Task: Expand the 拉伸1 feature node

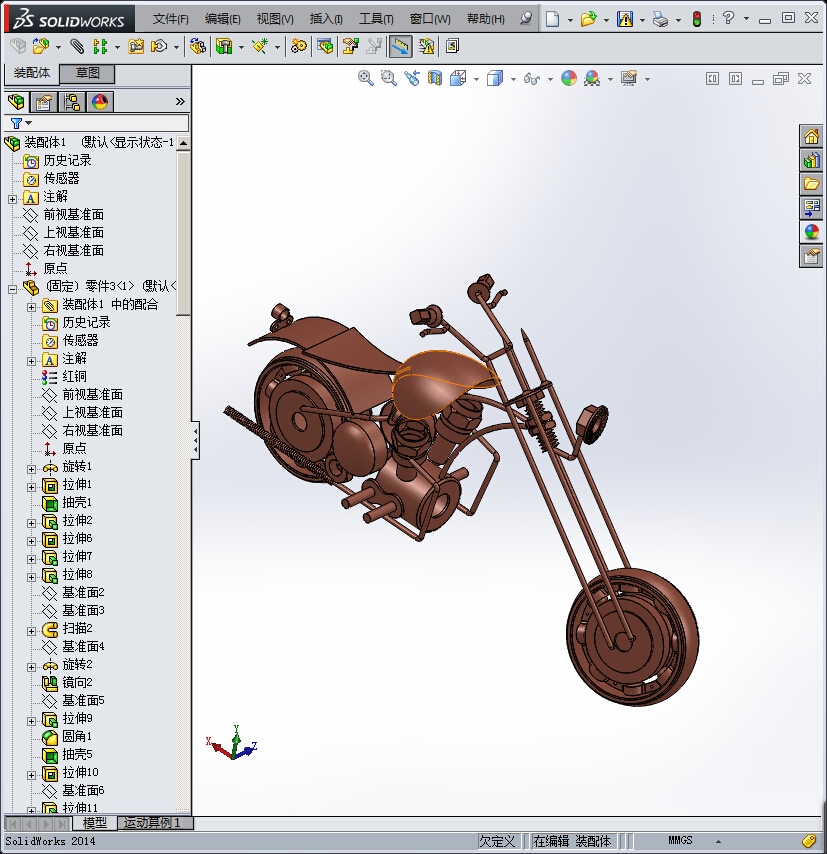Action: pyautogui.click(x=32, y=487)
